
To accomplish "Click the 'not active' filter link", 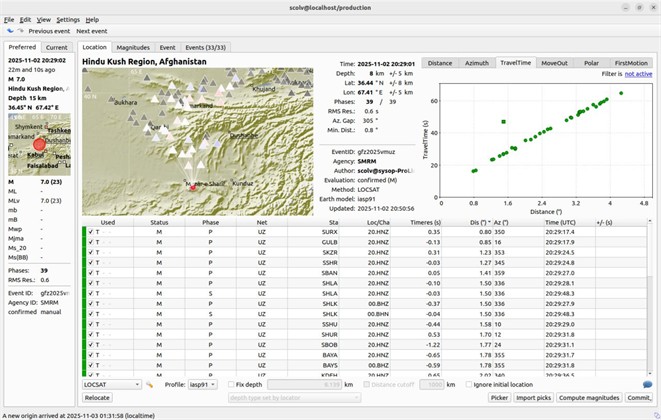I will coord(638,74).
